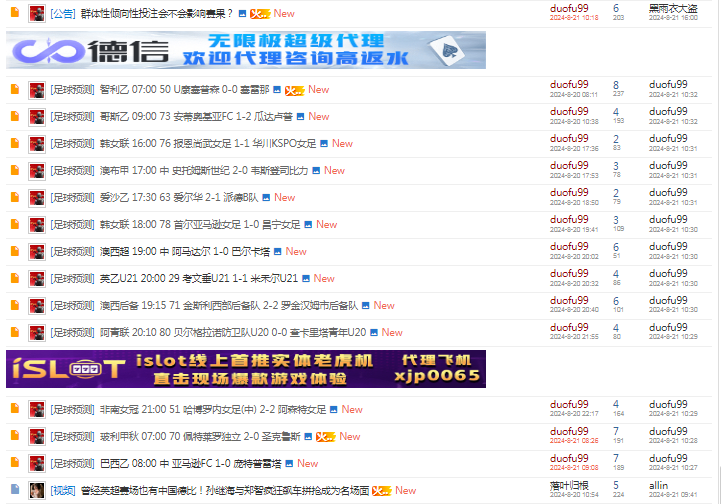Open the [视频] category tag

63,491
